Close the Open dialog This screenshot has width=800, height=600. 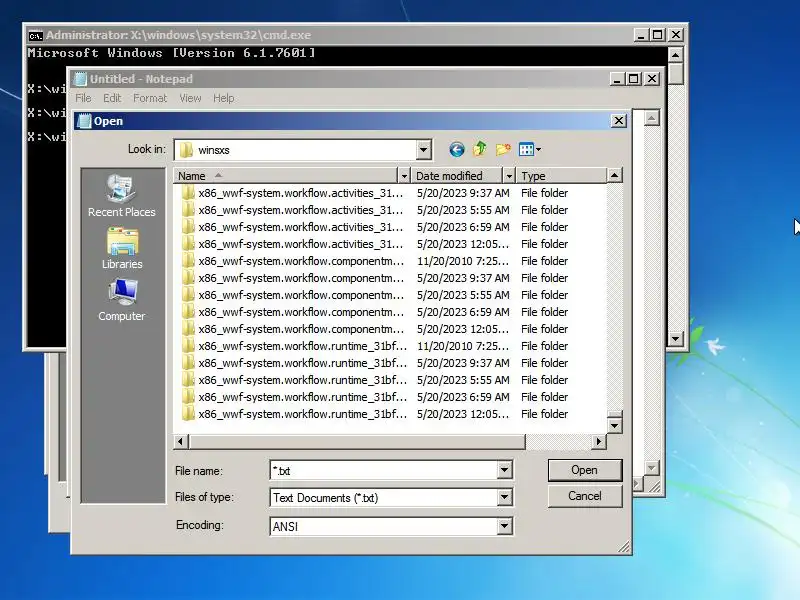tap(618, 121)
